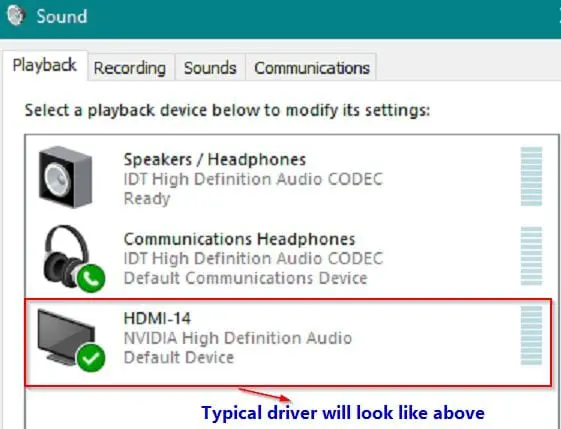Click the volume meter beside HDMI-14
Screen dimensions: 561x429
531,336
